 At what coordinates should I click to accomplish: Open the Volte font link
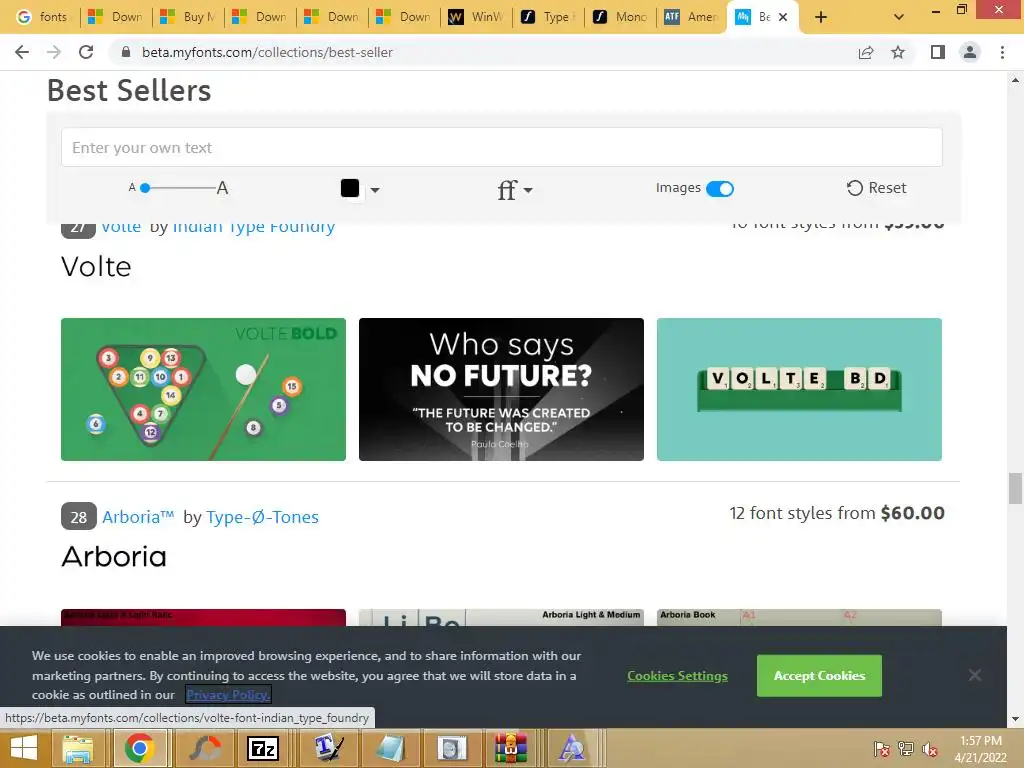click(x=121, y=227)
